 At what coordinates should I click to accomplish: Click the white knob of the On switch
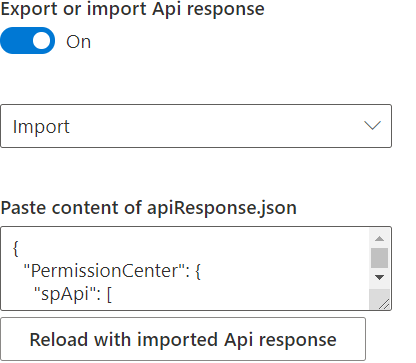41,41
